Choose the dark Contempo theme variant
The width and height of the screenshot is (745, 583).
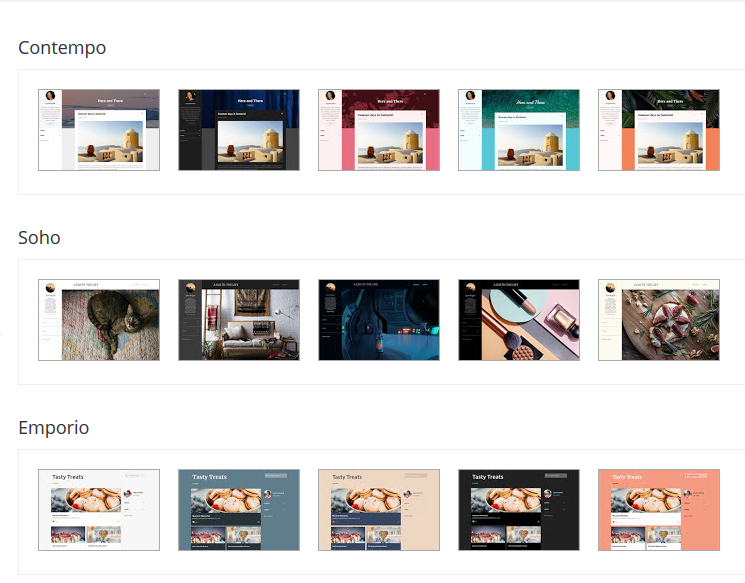coord(239,130)
